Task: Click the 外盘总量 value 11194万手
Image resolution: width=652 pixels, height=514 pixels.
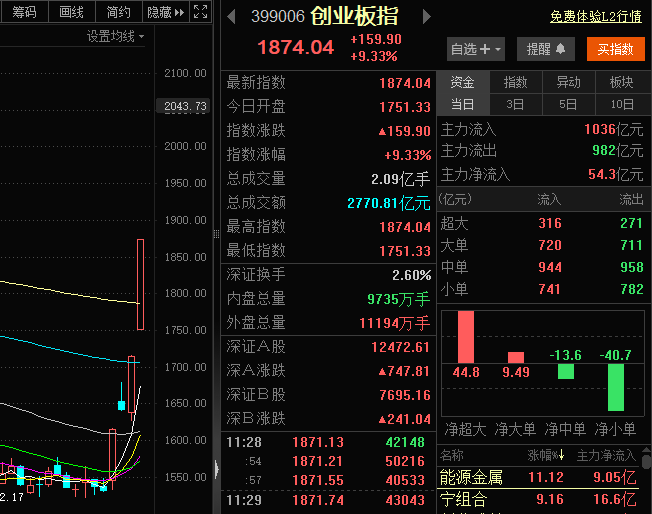Action: coord(395,323)
